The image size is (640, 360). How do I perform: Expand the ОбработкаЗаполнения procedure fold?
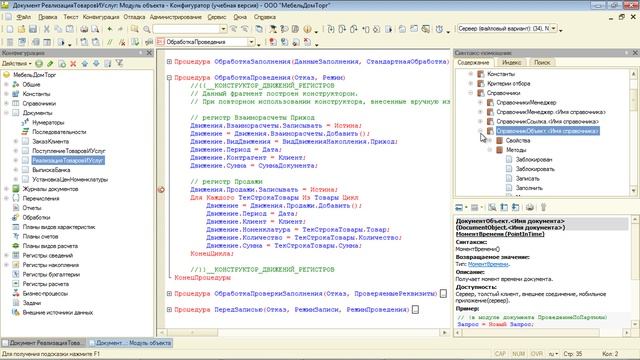pyautogui.click(x=169, y=62)
